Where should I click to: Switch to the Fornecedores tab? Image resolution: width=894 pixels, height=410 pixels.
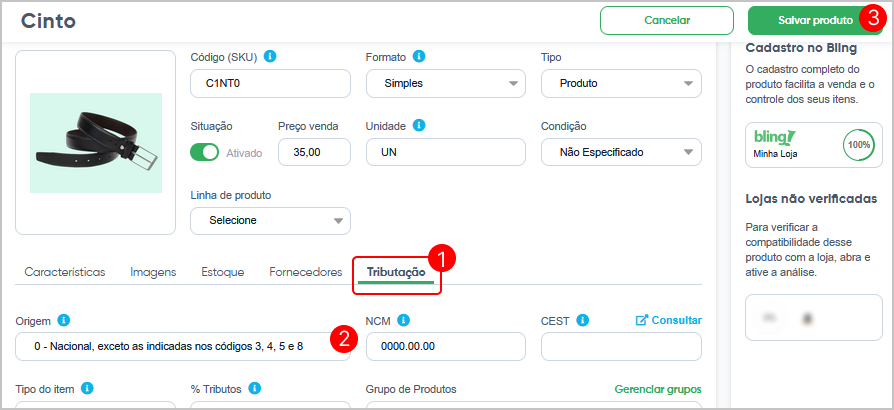click(306, 272)
